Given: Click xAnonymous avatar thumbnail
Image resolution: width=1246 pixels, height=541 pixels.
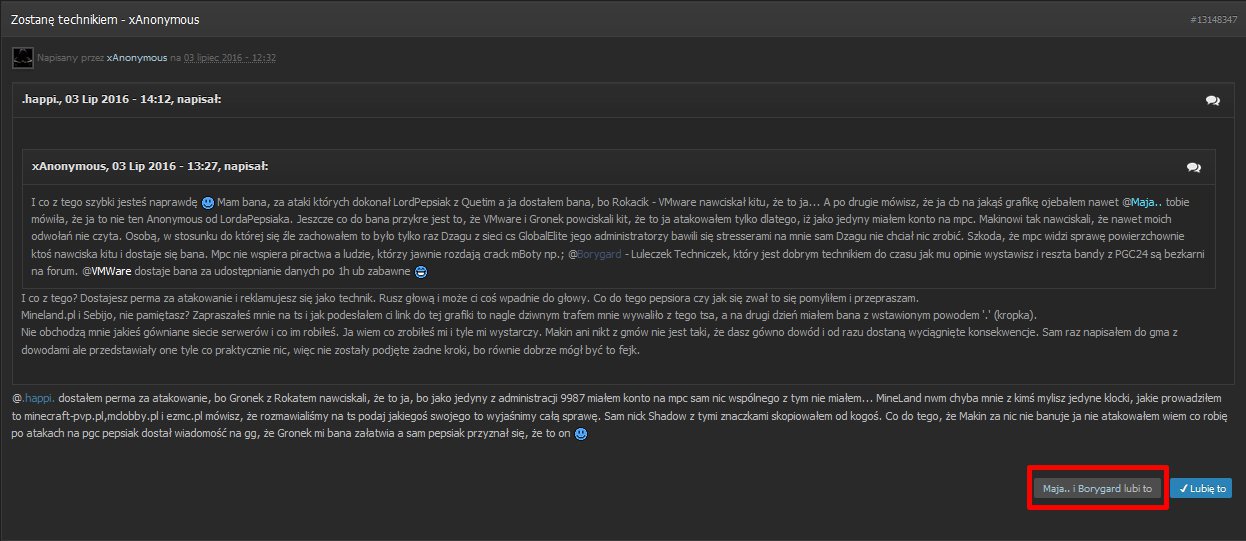Looking at the screenshot, I should [22, 57].
